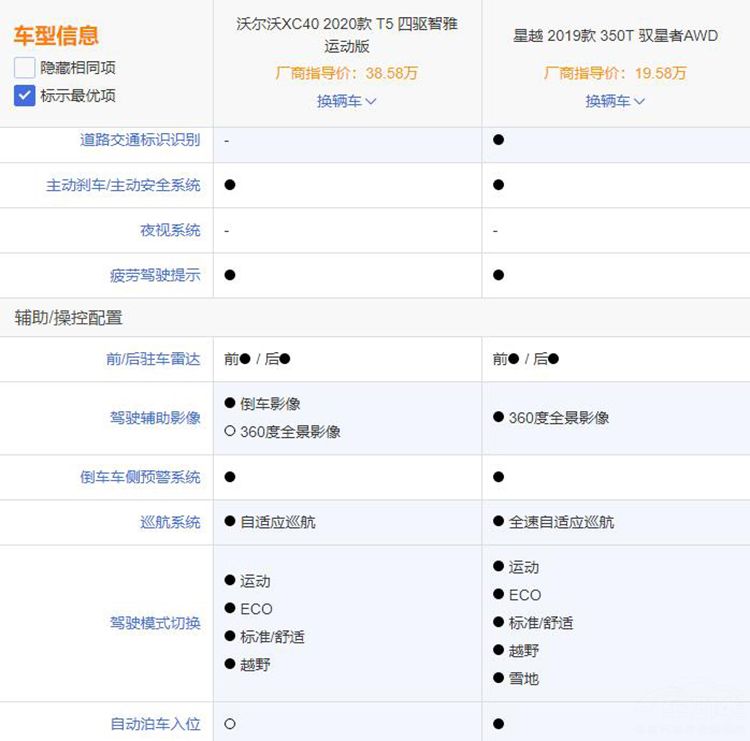The height and width of the screenshot is (741, 750).
Task: Click the XC40 dot for 疲劳驾驶提示
Action: coord(230,275)
